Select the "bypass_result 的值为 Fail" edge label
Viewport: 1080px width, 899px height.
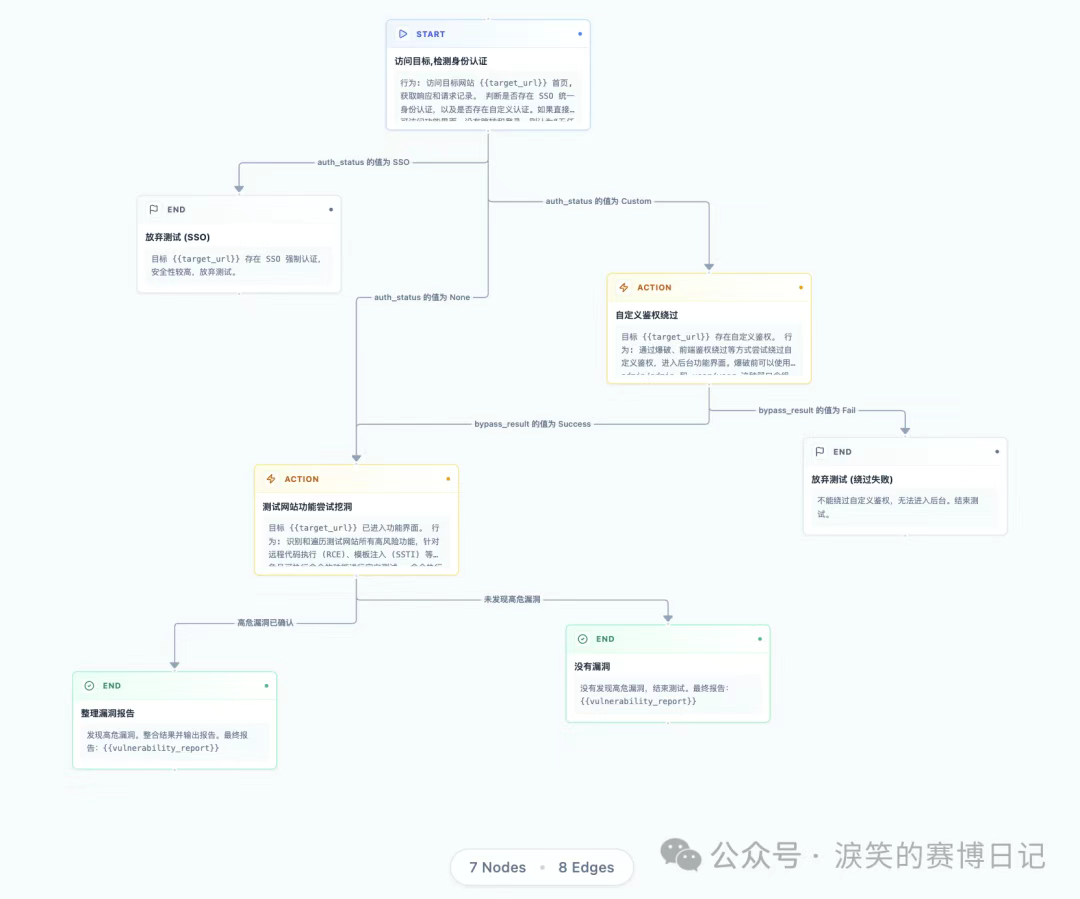pyautogui.click(x=806, y=411)
